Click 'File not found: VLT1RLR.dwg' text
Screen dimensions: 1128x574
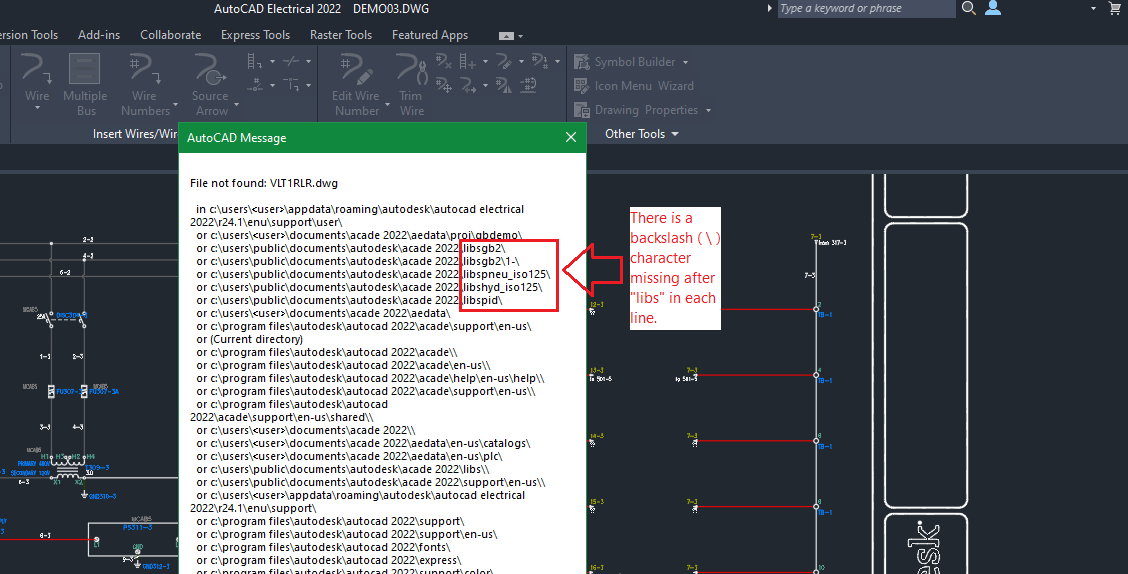[x=264, y=183]
